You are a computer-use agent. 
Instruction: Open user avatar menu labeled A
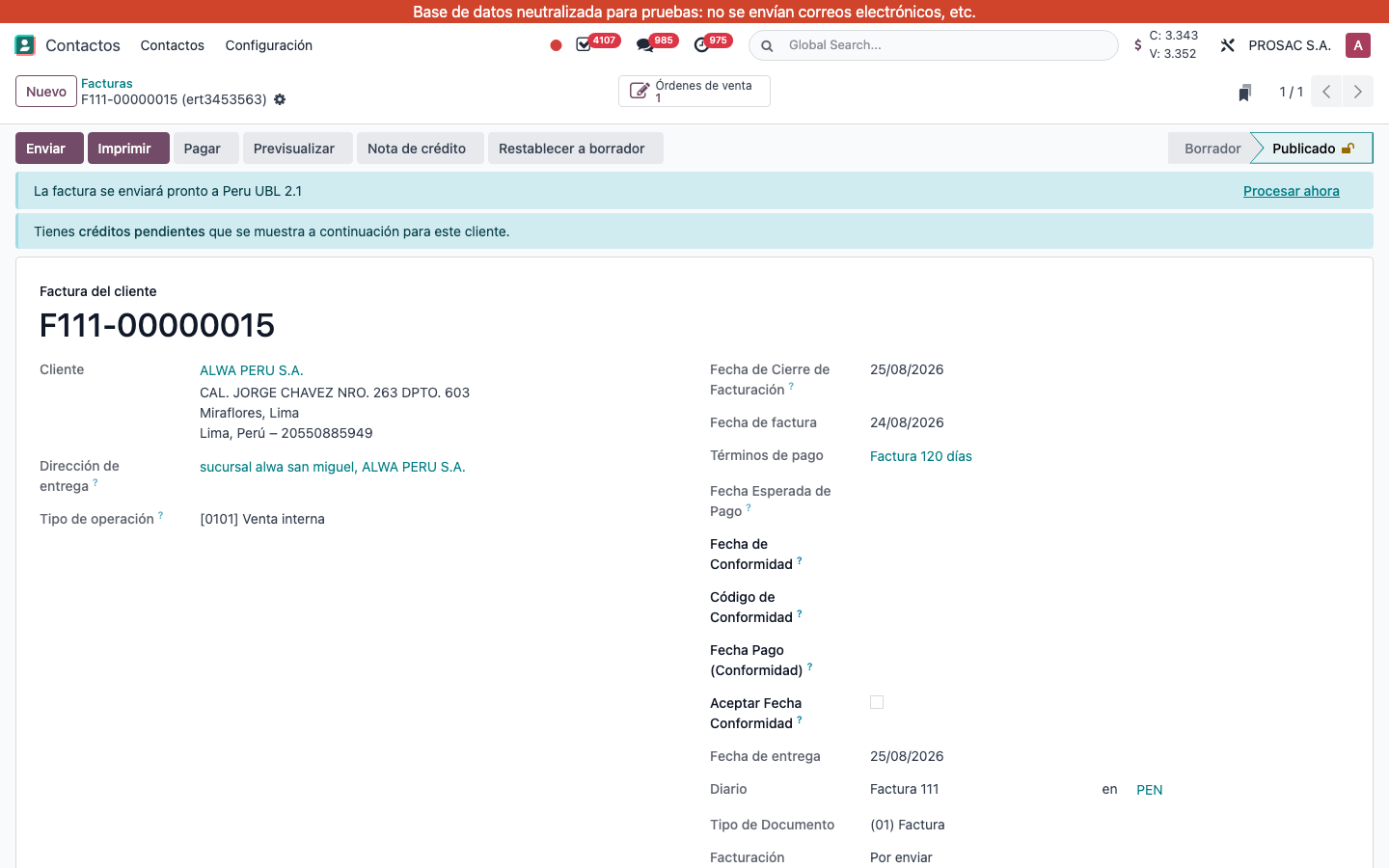(1358, 45)
